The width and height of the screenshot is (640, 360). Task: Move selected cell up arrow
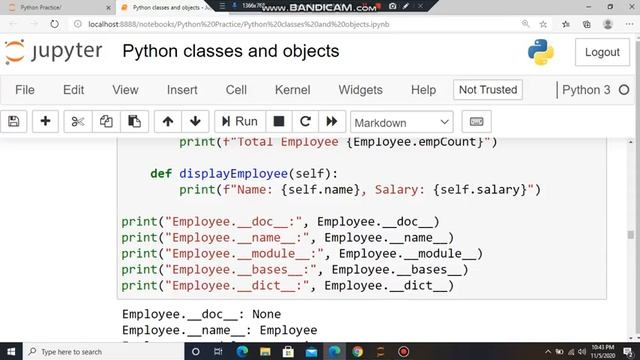pos(168,121)
